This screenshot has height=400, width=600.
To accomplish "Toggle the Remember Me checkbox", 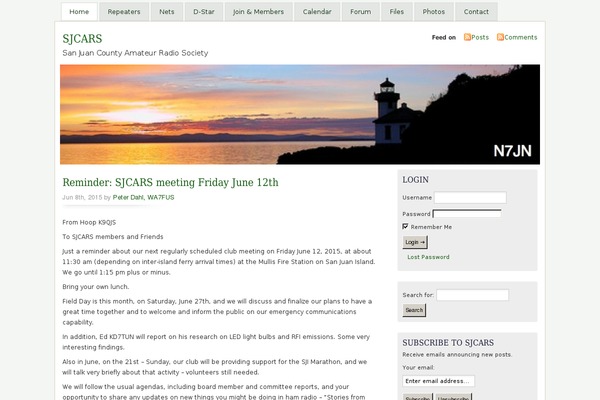I will (x=405, y=227).
